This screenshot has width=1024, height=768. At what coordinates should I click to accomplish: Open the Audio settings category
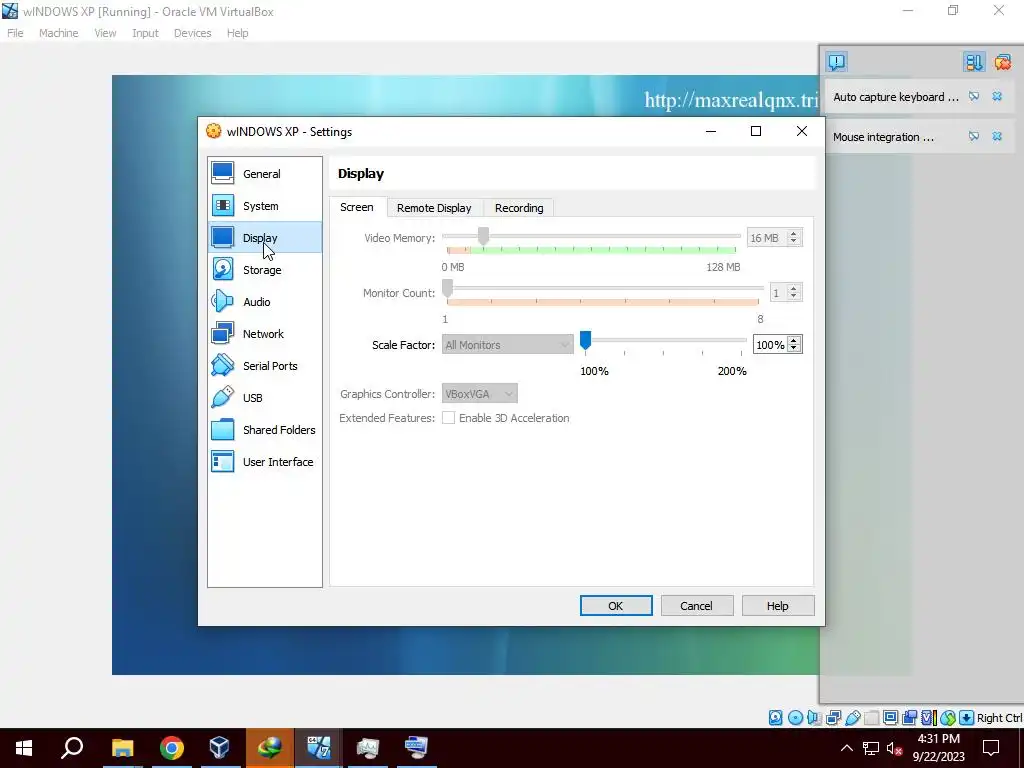tap(264, 302)
